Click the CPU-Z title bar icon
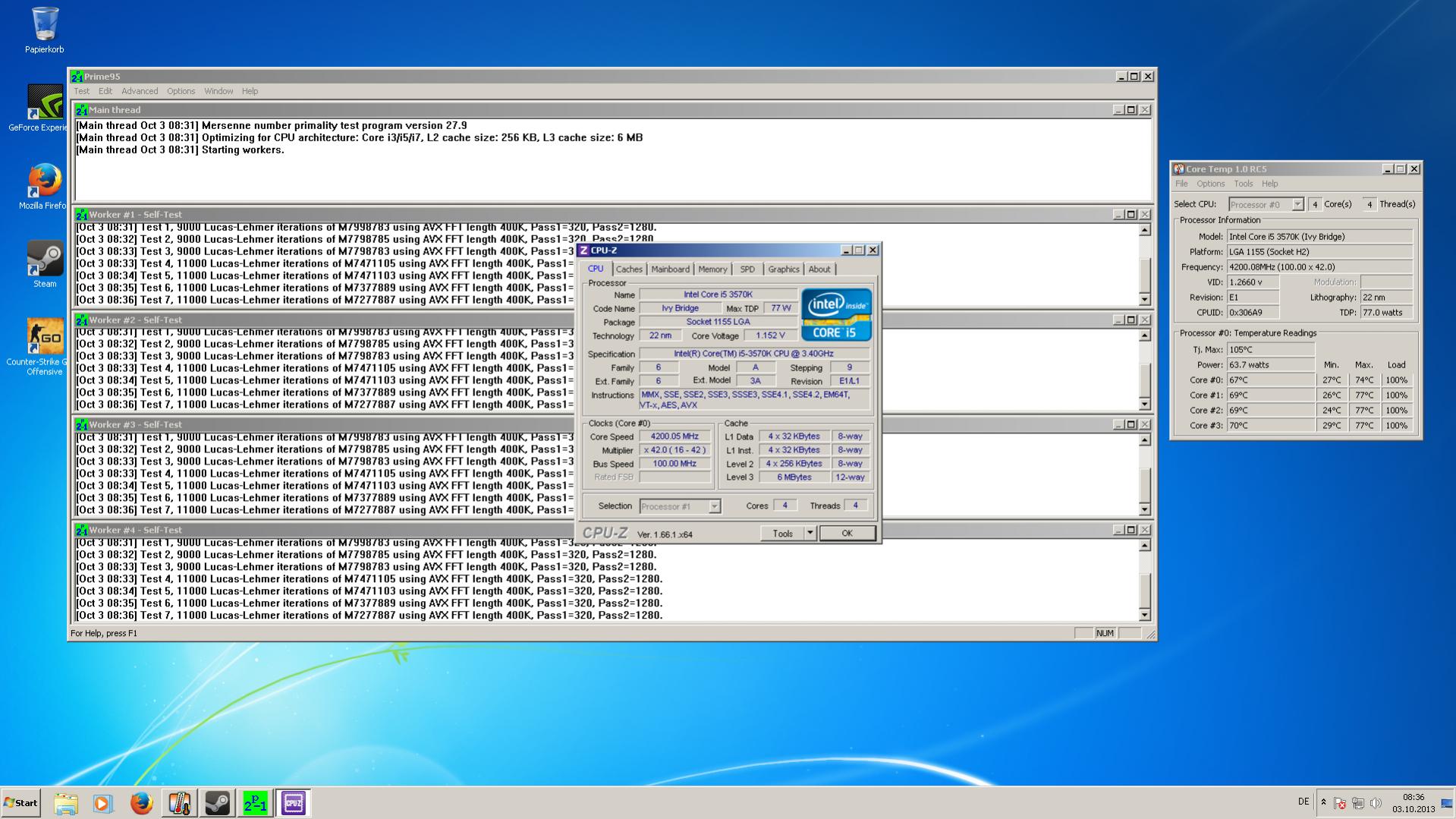 point(583,250)
